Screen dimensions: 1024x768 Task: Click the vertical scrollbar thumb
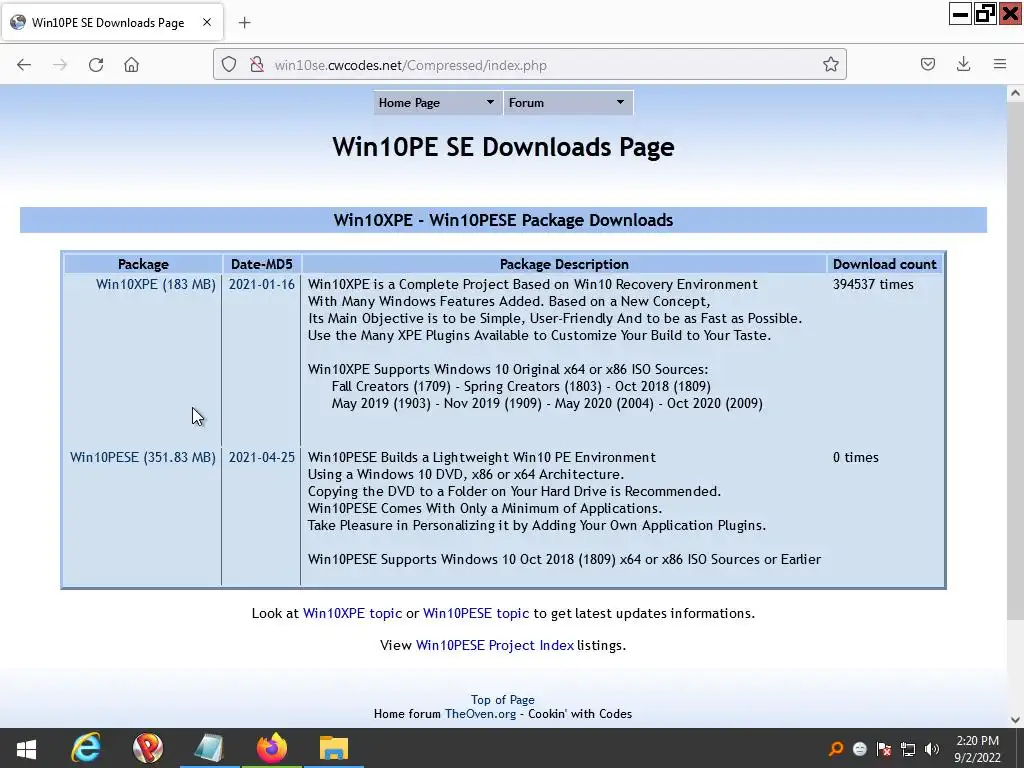pyautogui.click(x=1015, y=360)
